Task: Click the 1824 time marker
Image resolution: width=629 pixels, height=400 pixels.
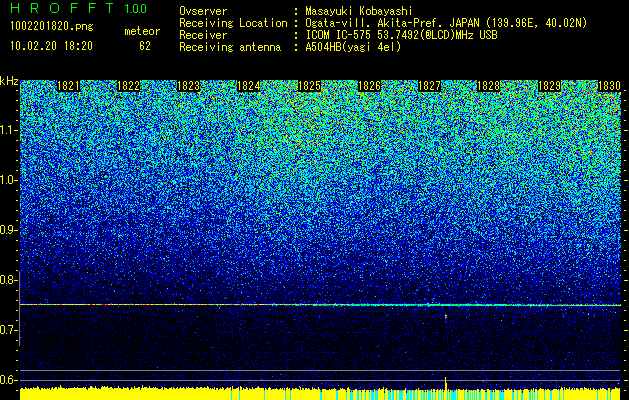Action: click(249, 86)
